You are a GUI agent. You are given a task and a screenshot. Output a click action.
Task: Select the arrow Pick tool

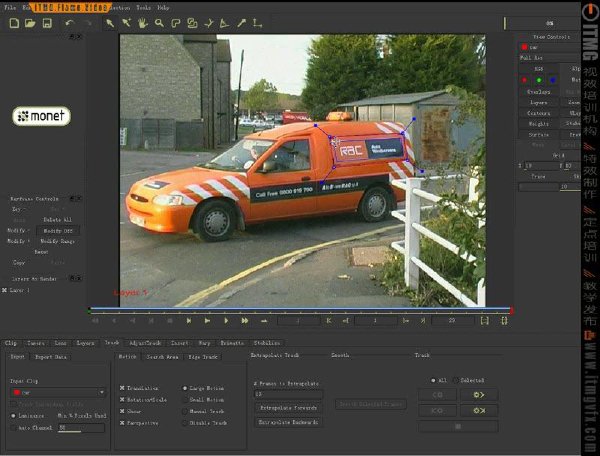110,23
